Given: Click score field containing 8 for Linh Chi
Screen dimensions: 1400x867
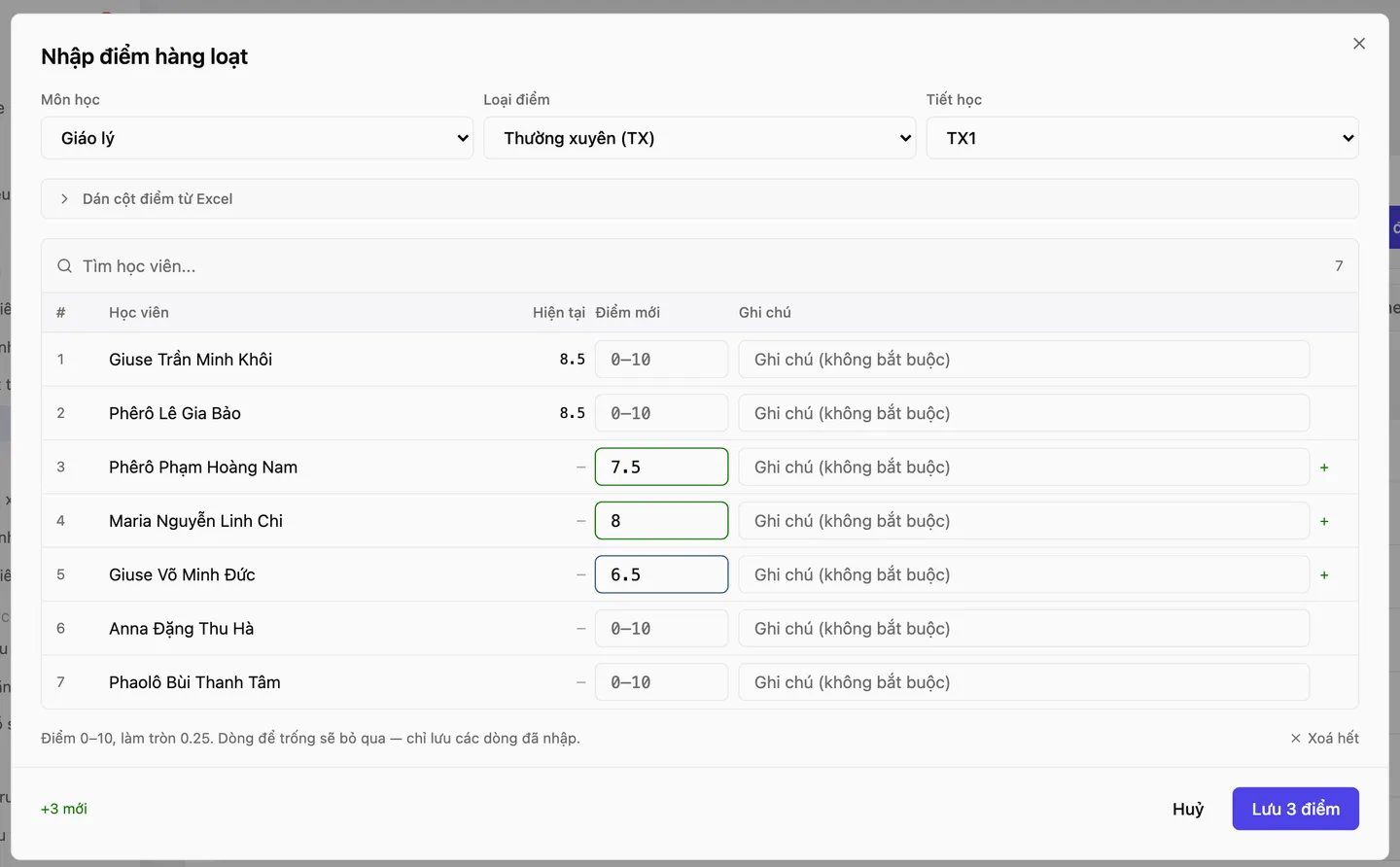Looking at the screenshot, I should [x=661, y=521].
